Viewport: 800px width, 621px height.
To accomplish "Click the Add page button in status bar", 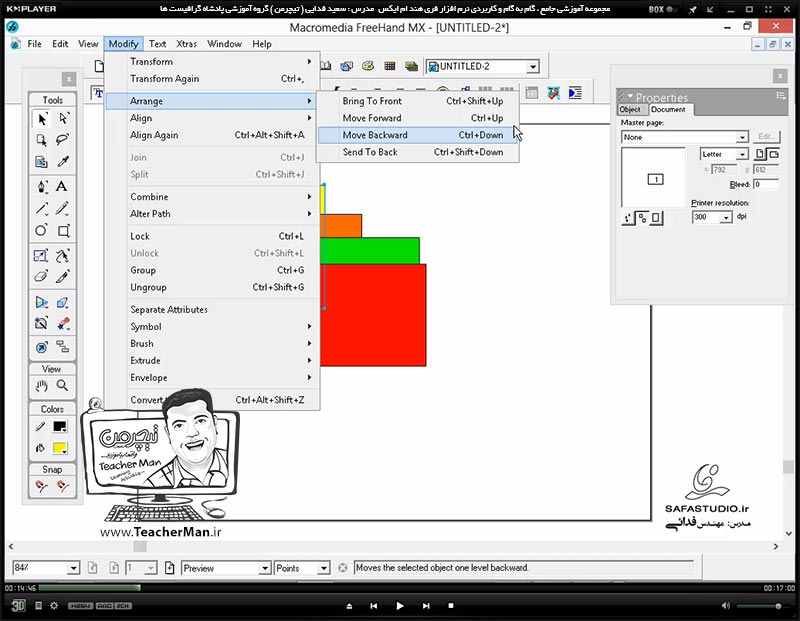I will coord(170,568).
